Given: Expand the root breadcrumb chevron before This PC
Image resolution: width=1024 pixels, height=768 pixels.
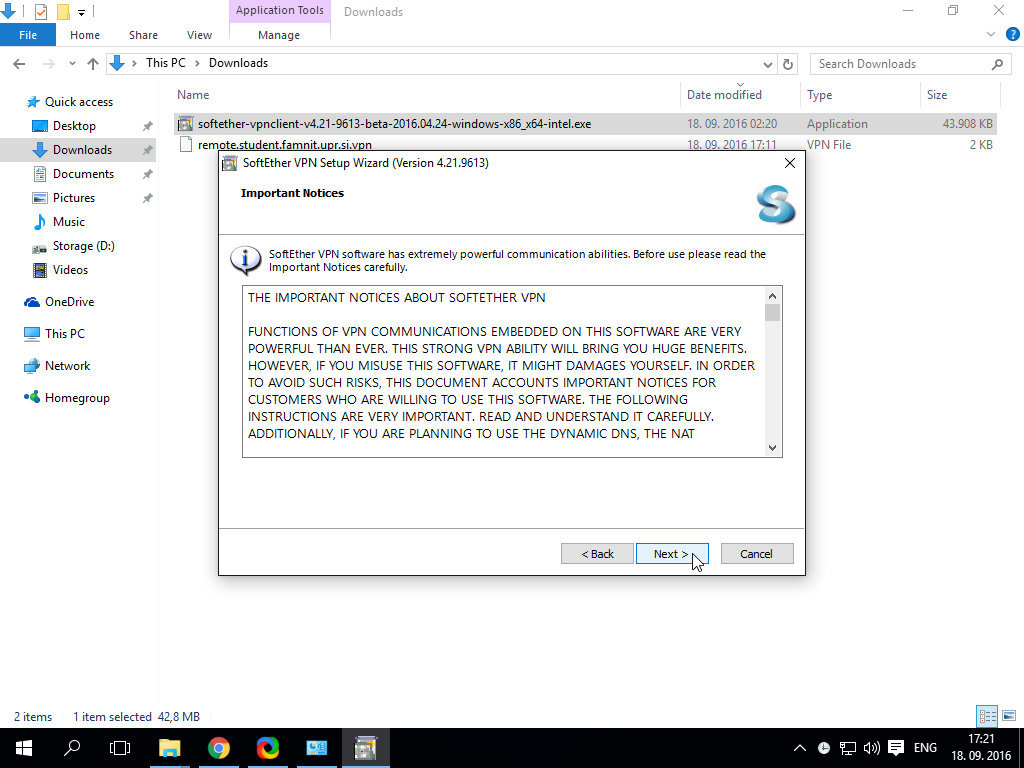Looking at the screenshot, I should (134, 63).
